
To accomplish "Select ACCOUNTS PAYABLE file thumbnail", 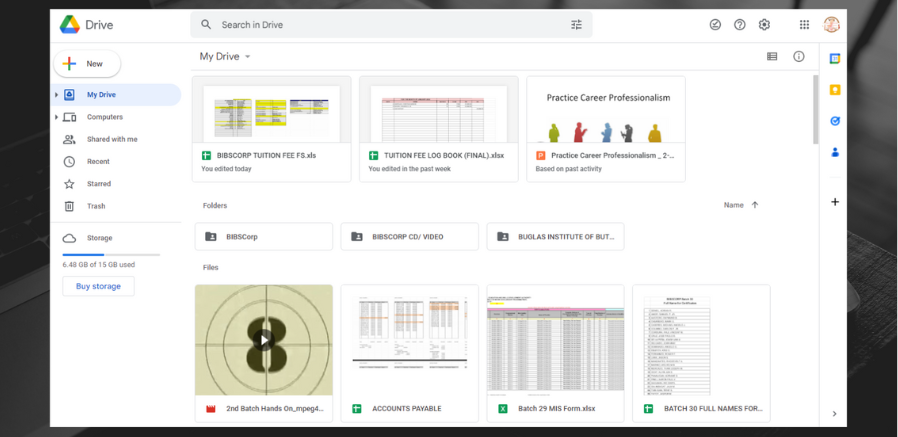I will (x=409, y=340).
